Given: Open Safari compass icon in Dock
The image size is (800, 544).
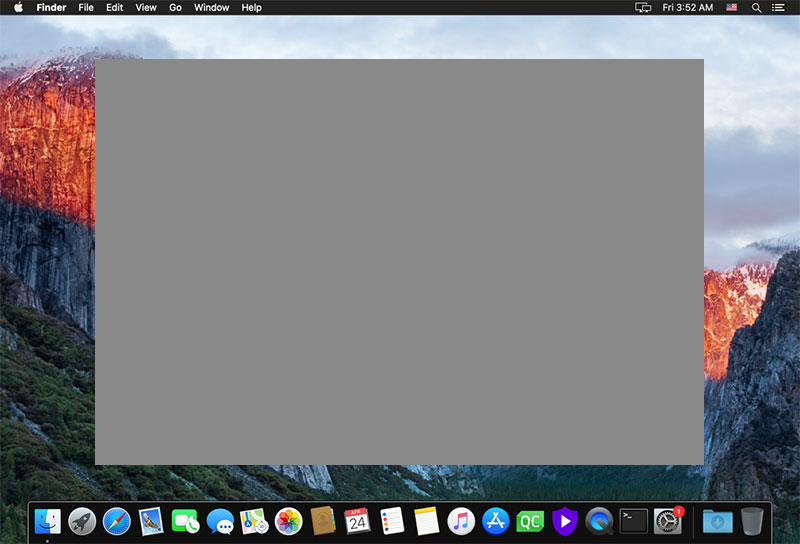Looking at the screenshot, I should (116, 522).
